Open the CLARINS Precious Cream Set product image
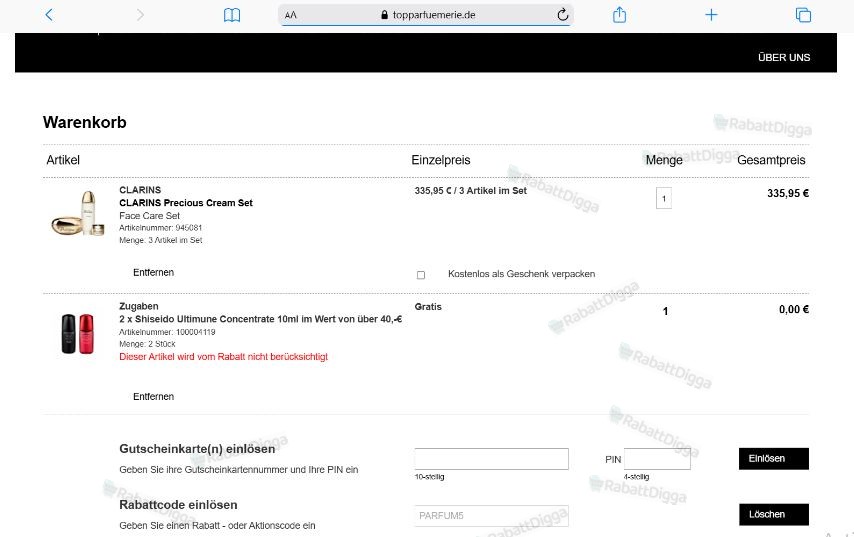Image resolution: width=854 pixels, height=537 pixels. [78, 213]
